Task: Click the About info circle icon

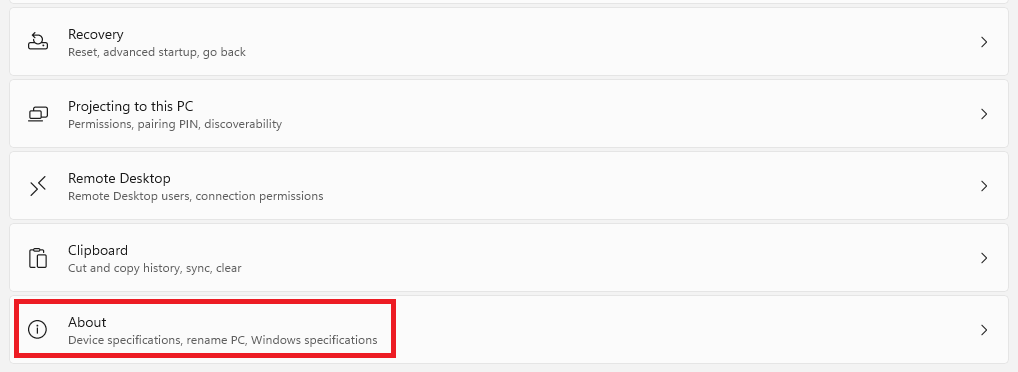Action: coord(38,330)
